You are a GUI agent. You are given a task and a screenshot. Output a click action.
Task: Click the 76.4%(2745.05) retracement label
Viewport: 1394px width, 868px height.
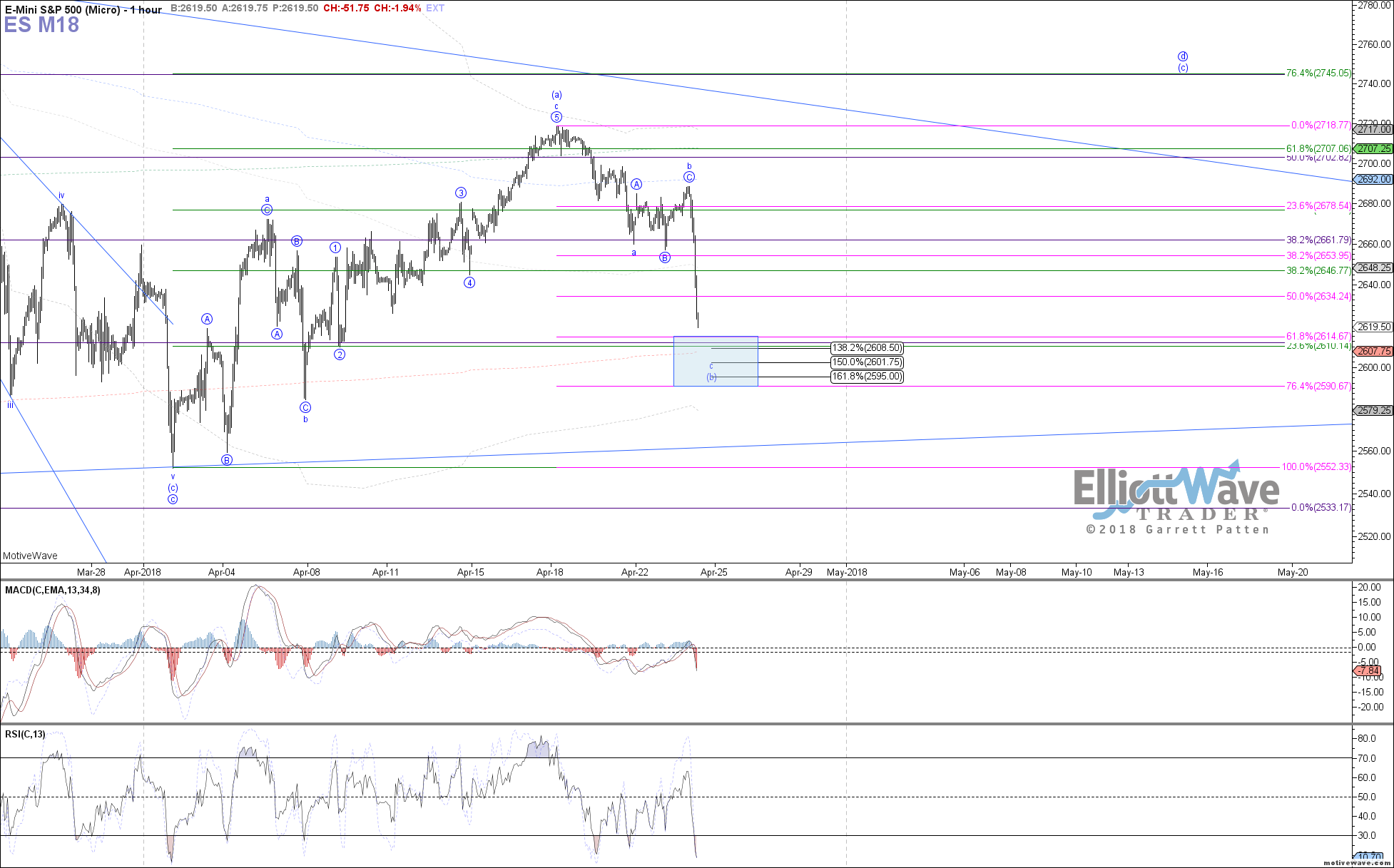click(1318, 73)
